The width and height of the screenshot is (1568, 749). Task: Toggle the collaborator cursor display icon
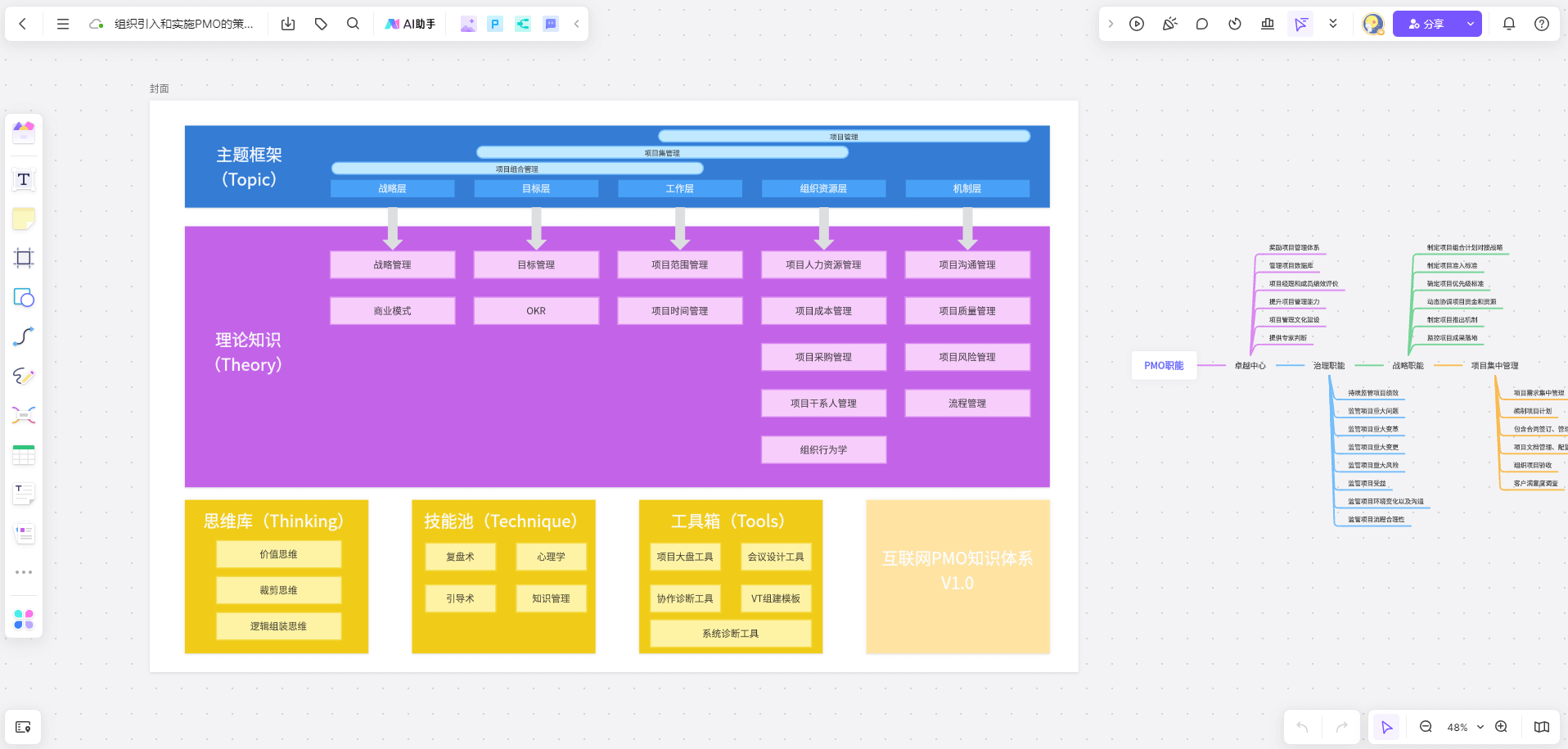point(1300,24)
